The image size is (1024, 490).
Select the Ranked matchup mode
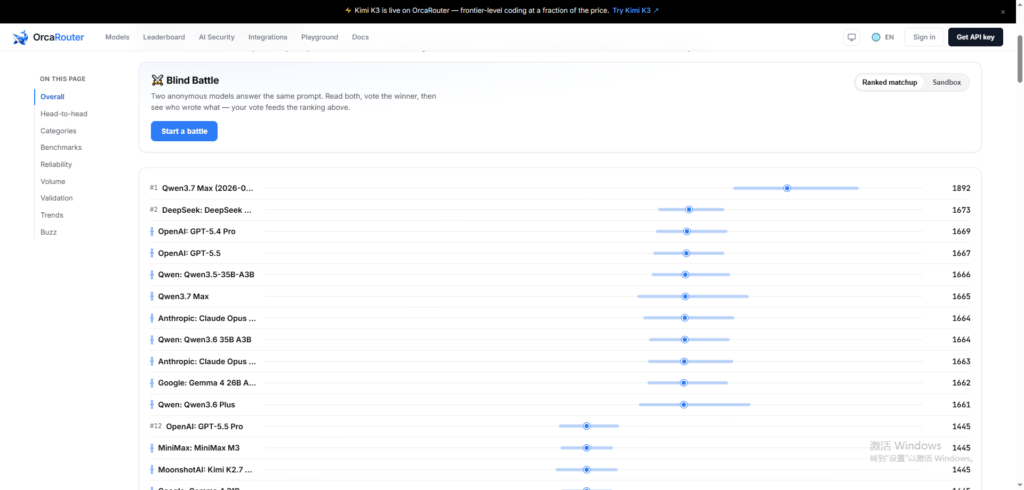[x=889, y=82]
